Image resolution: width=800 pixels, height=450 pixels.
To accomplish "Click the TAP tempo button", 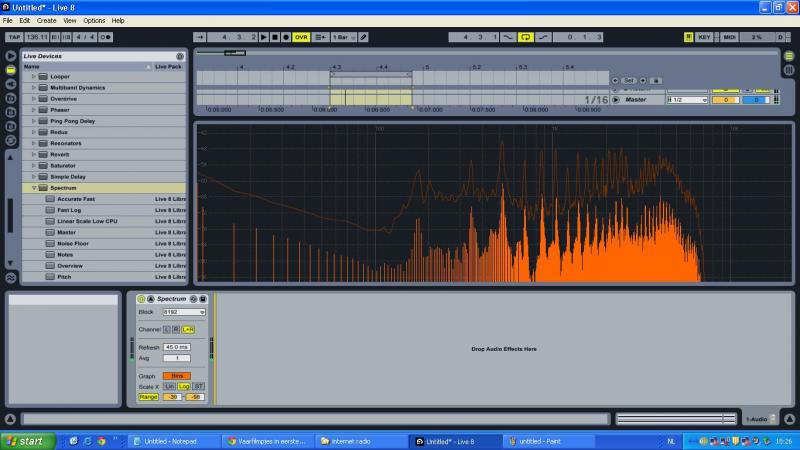I will click(14, 37).
